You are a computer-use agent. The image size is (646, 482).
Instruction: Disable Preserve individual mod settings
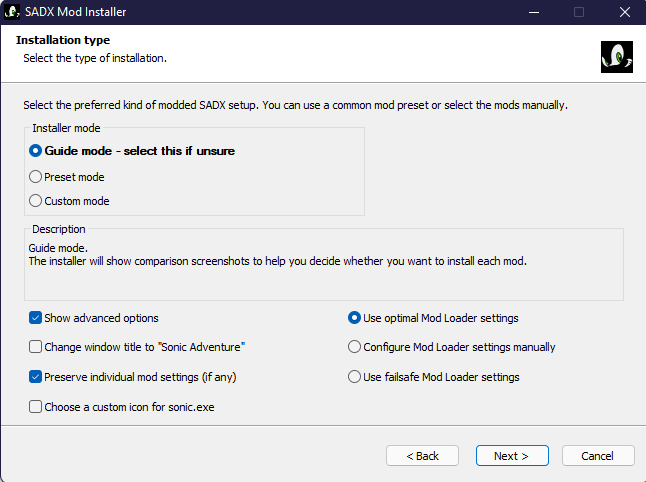pos(36,377)
